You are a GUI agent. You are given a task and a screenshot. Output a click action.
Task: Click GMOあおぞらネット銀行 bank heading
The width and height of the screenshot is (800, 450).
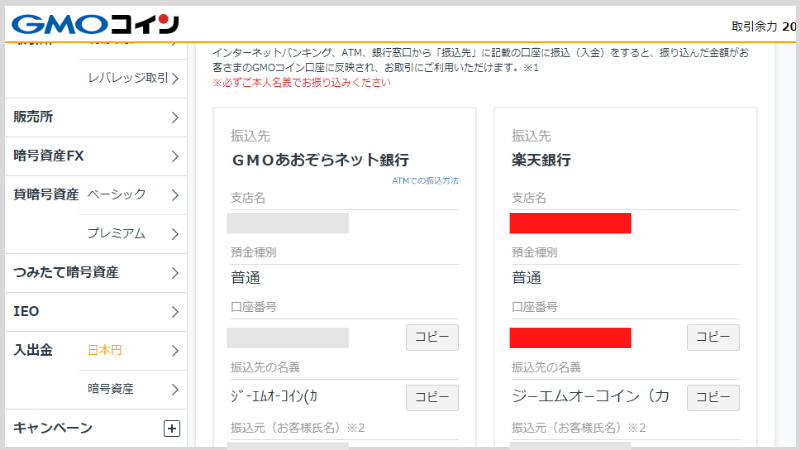pos(320,160)
